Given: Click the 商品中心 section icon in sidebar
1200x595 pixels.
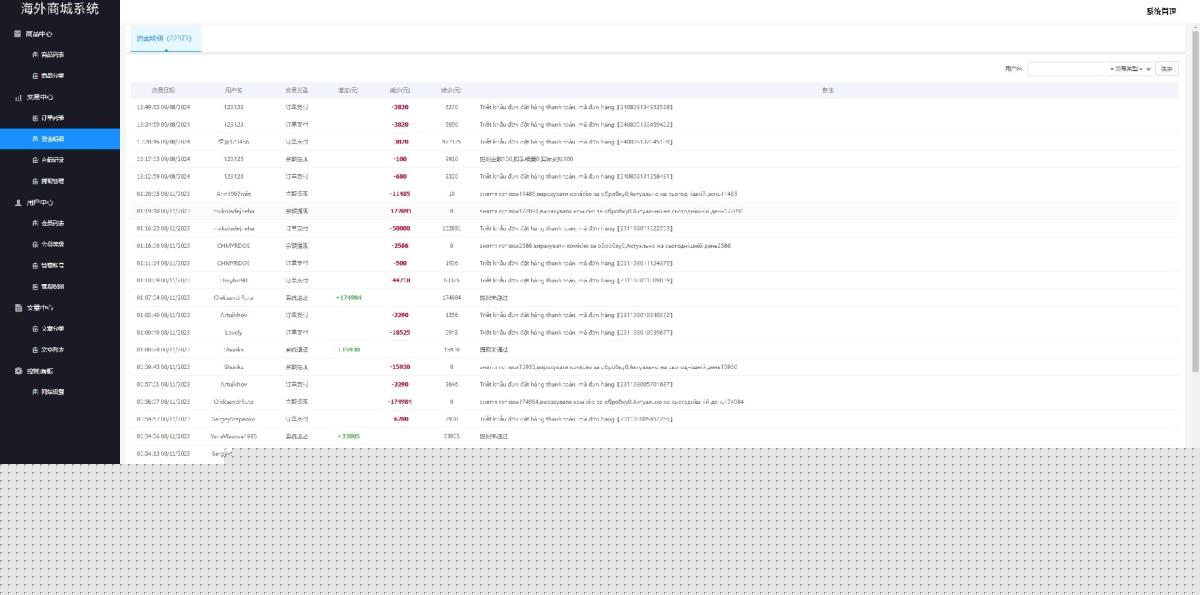Looking at the screenshot, I should [x=18, y=34].
